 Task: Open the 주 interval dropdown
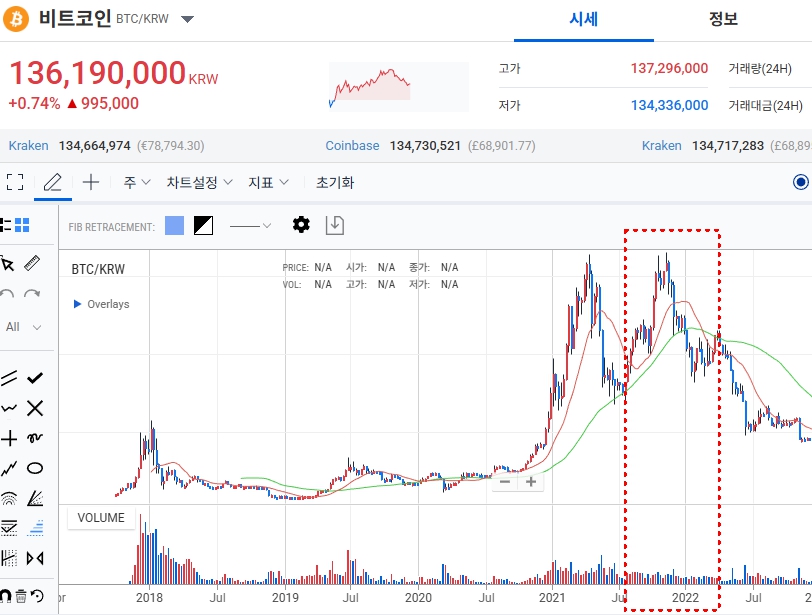[x=137, y=183]
